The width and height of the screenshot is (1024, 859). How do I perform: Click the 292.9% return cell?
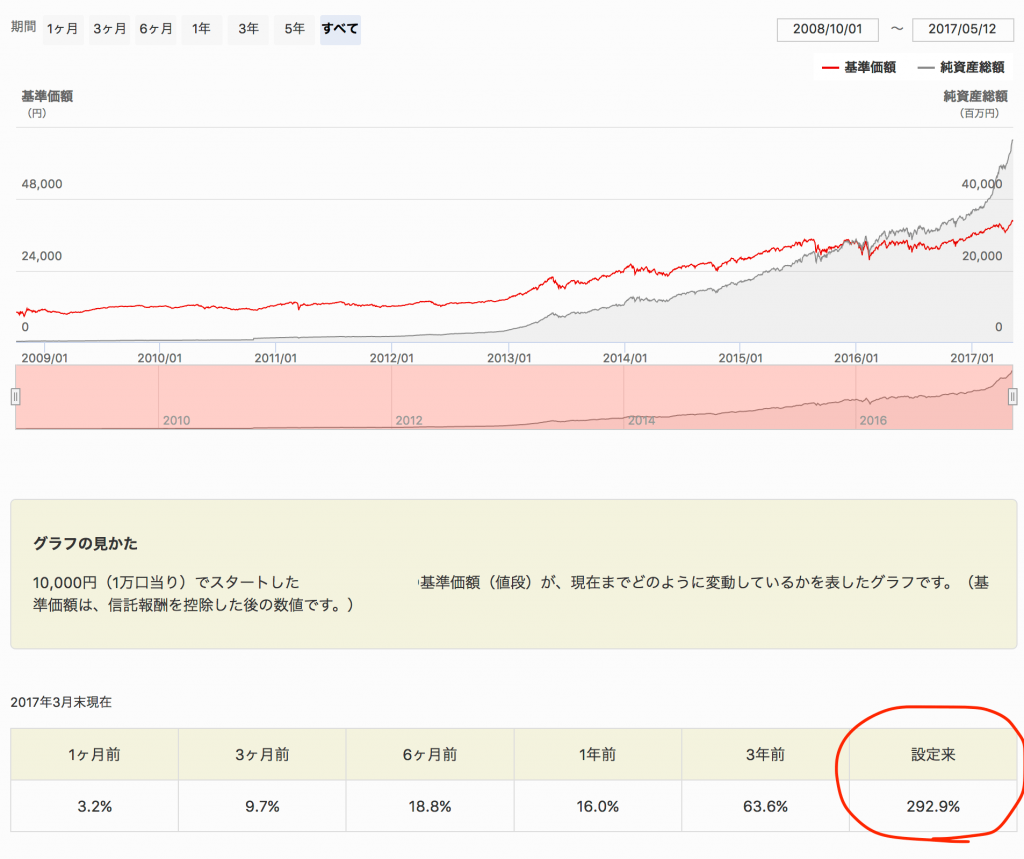click(933, 807)
